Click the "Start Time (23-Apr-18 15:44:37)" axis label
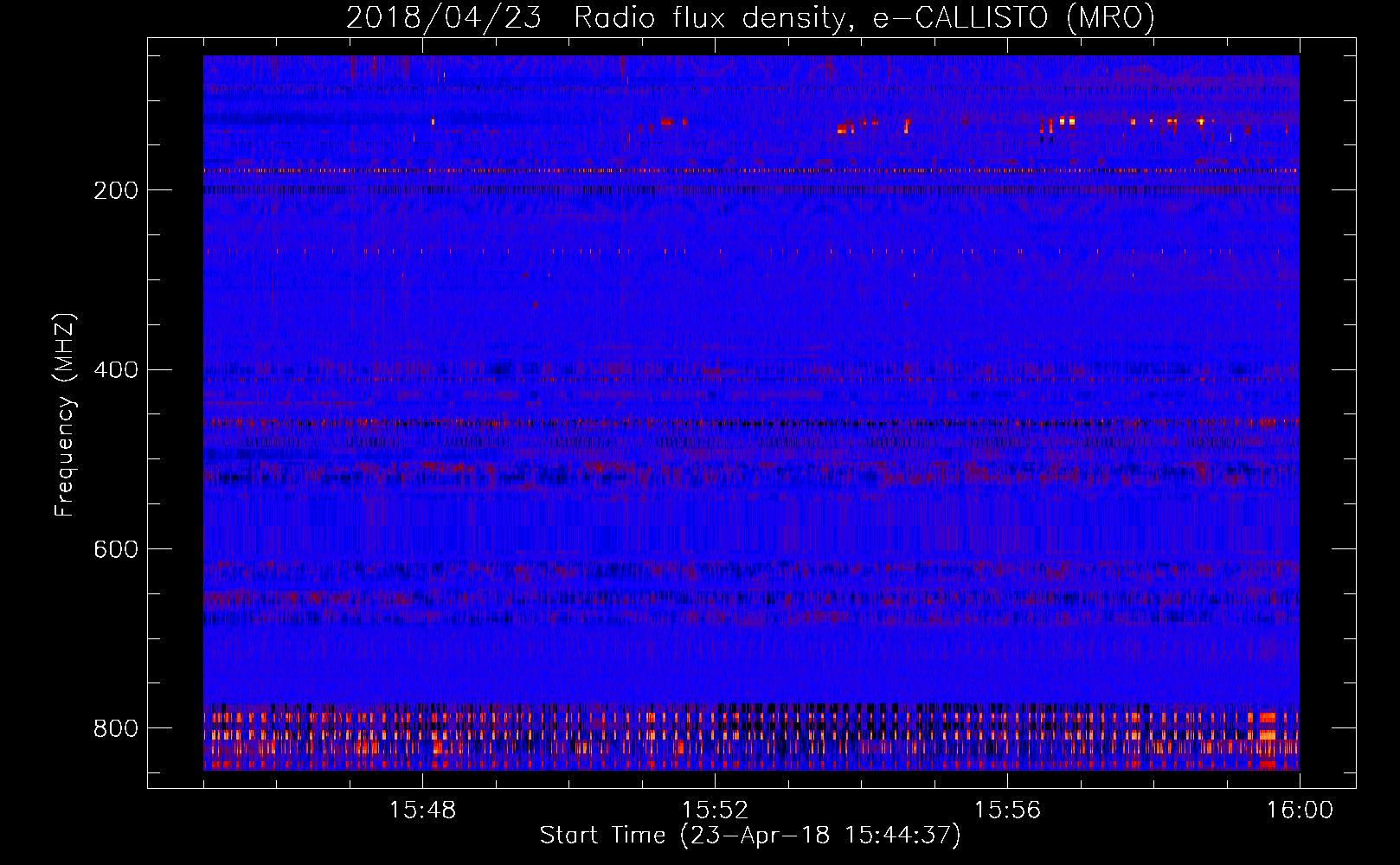 point(750,836)
